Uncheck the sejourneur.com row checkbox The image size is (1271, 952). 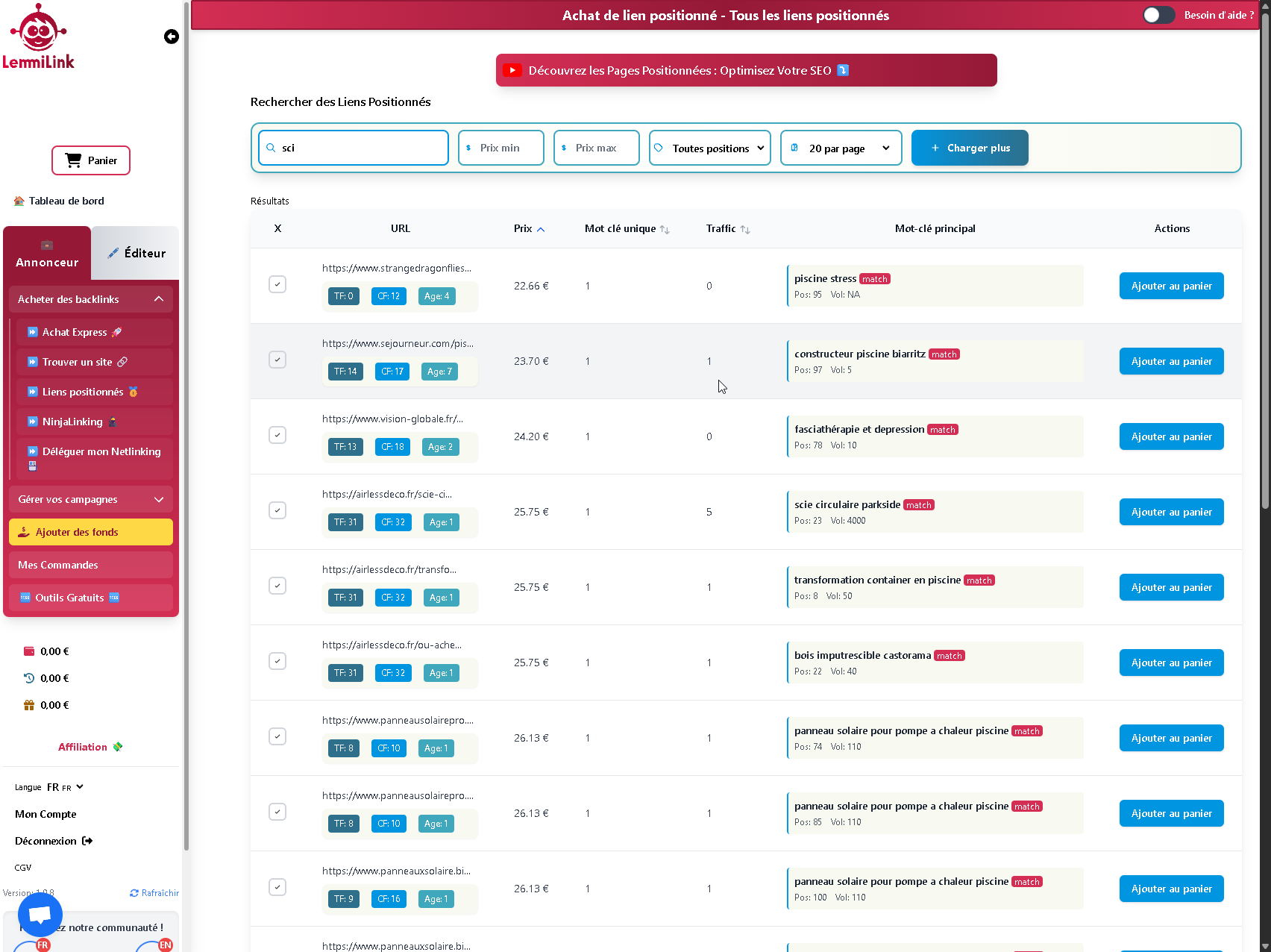click(x=277, y=360)
